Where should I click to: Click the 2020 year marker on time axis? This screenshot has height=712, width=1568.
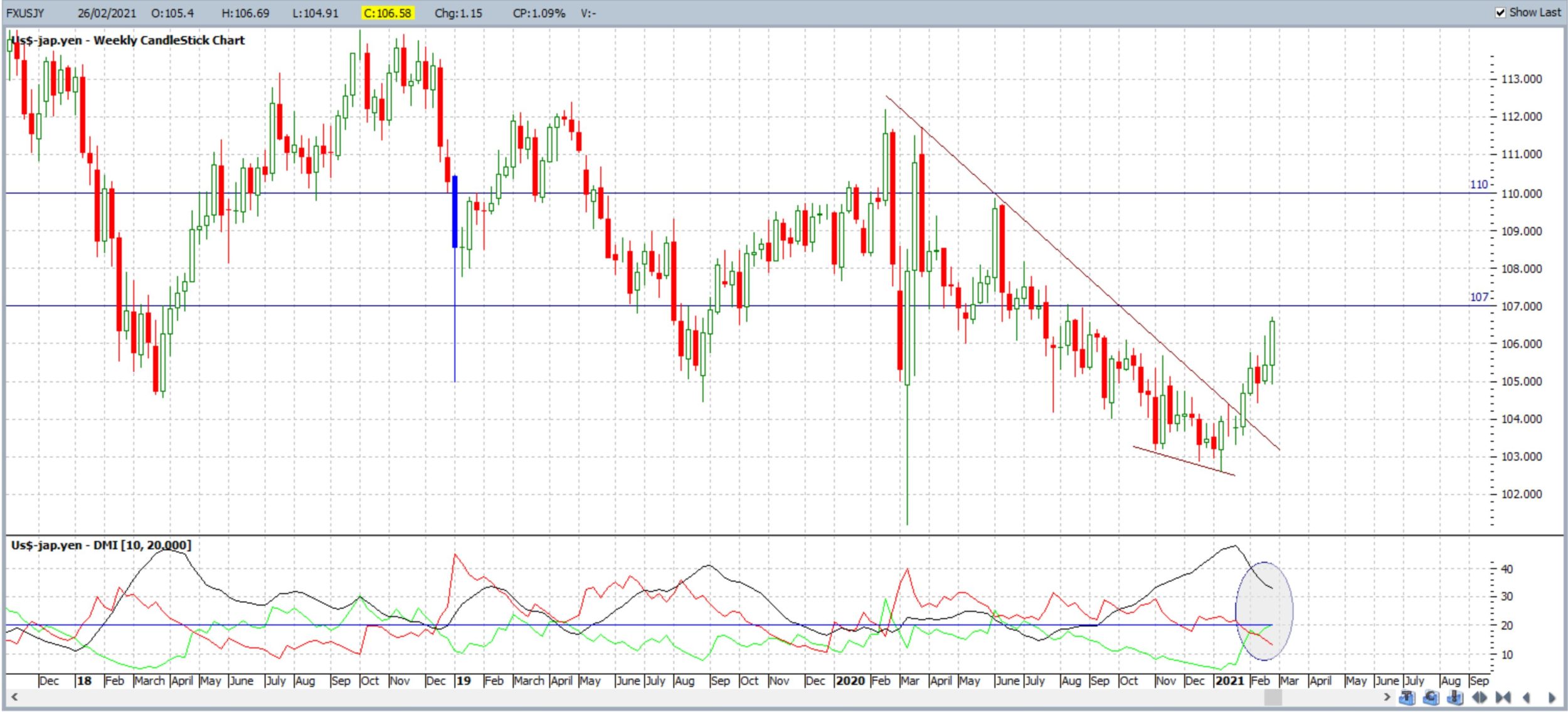[x=850, y=681]
